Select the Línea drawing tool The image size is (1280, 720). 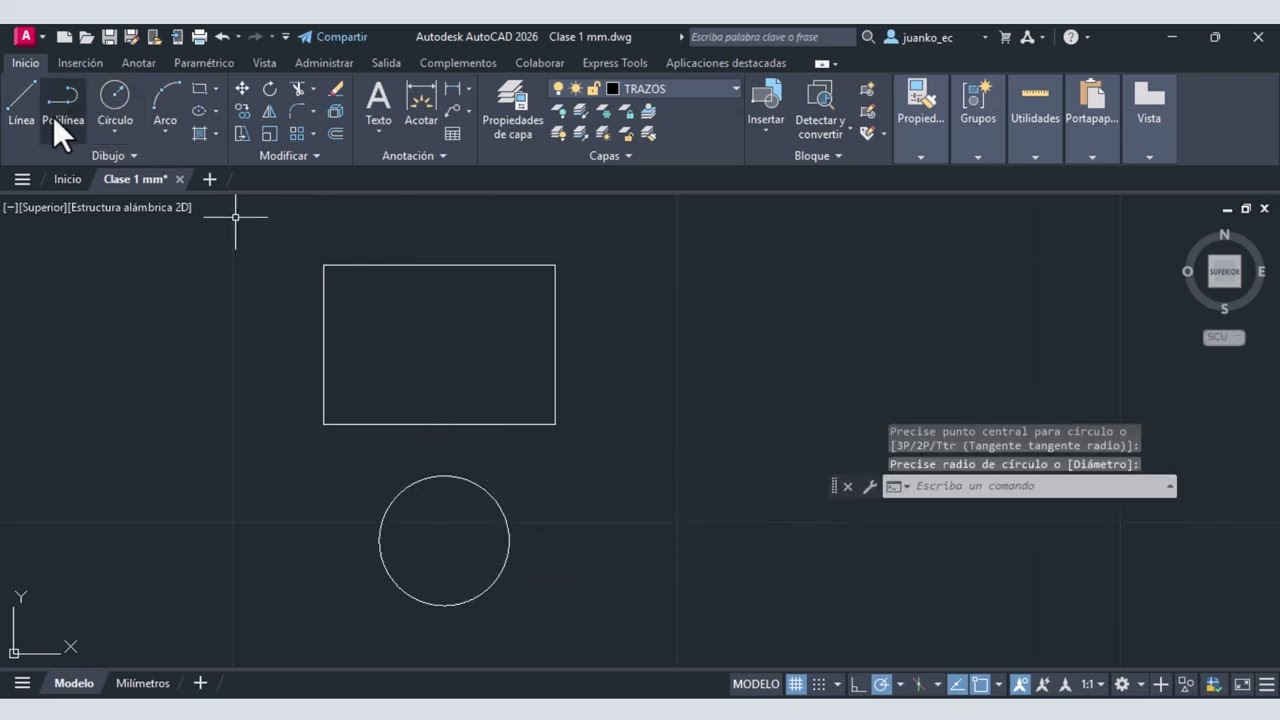click(21, 104)
